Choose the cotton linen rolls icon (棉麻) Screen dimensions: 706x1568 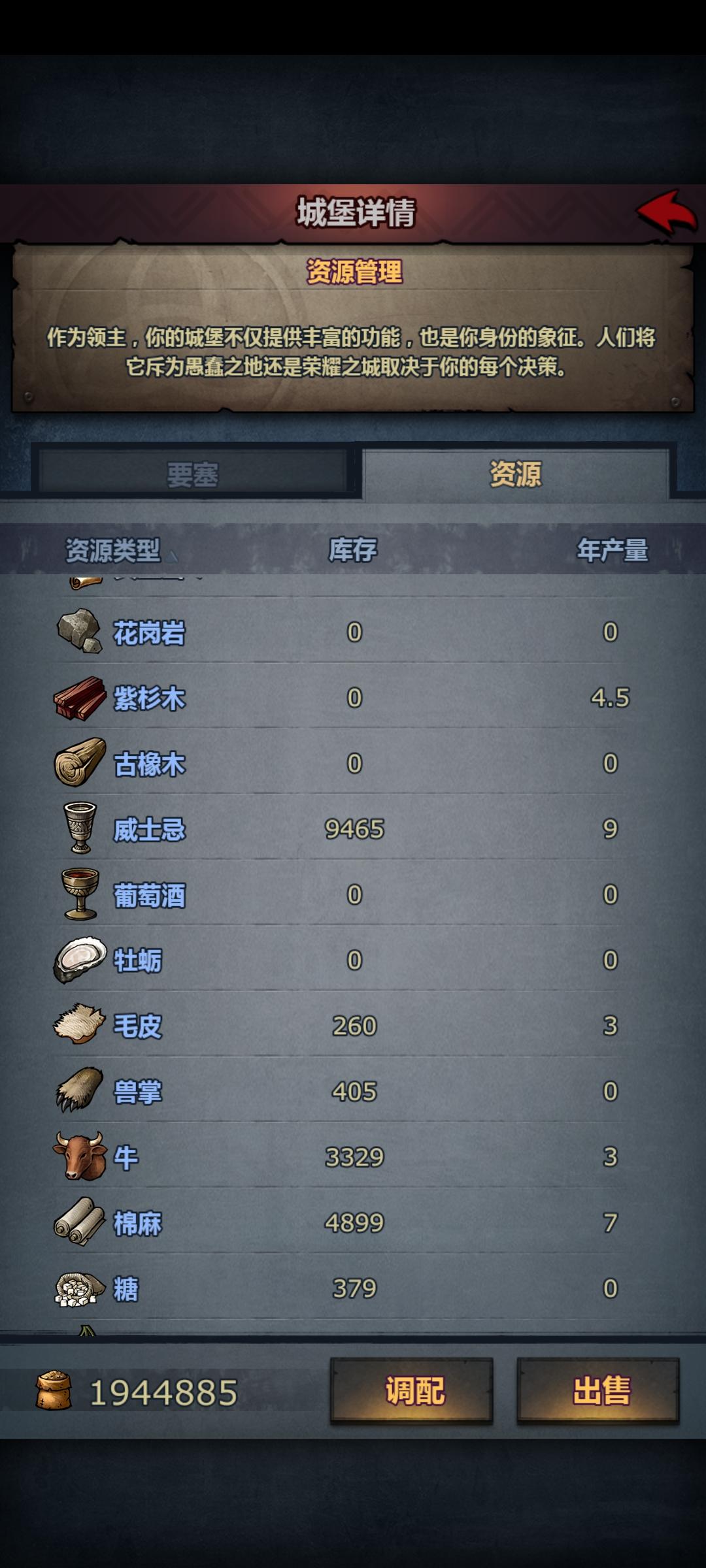79,1222
